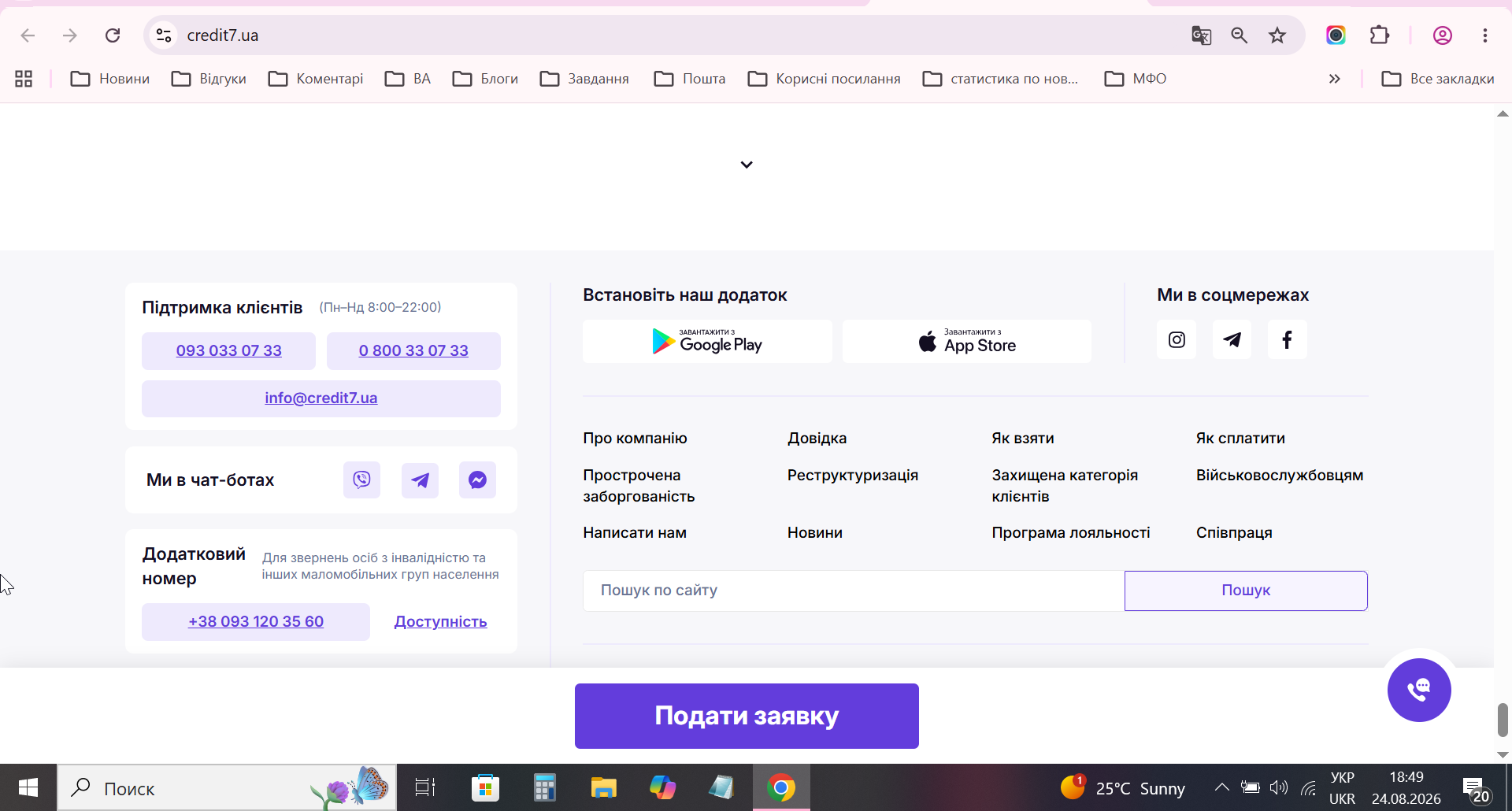Expand the collapsed section chevron above the footer
This screenshot has width=1512, height=811.
pyautogui.click(x=747, y=165)
